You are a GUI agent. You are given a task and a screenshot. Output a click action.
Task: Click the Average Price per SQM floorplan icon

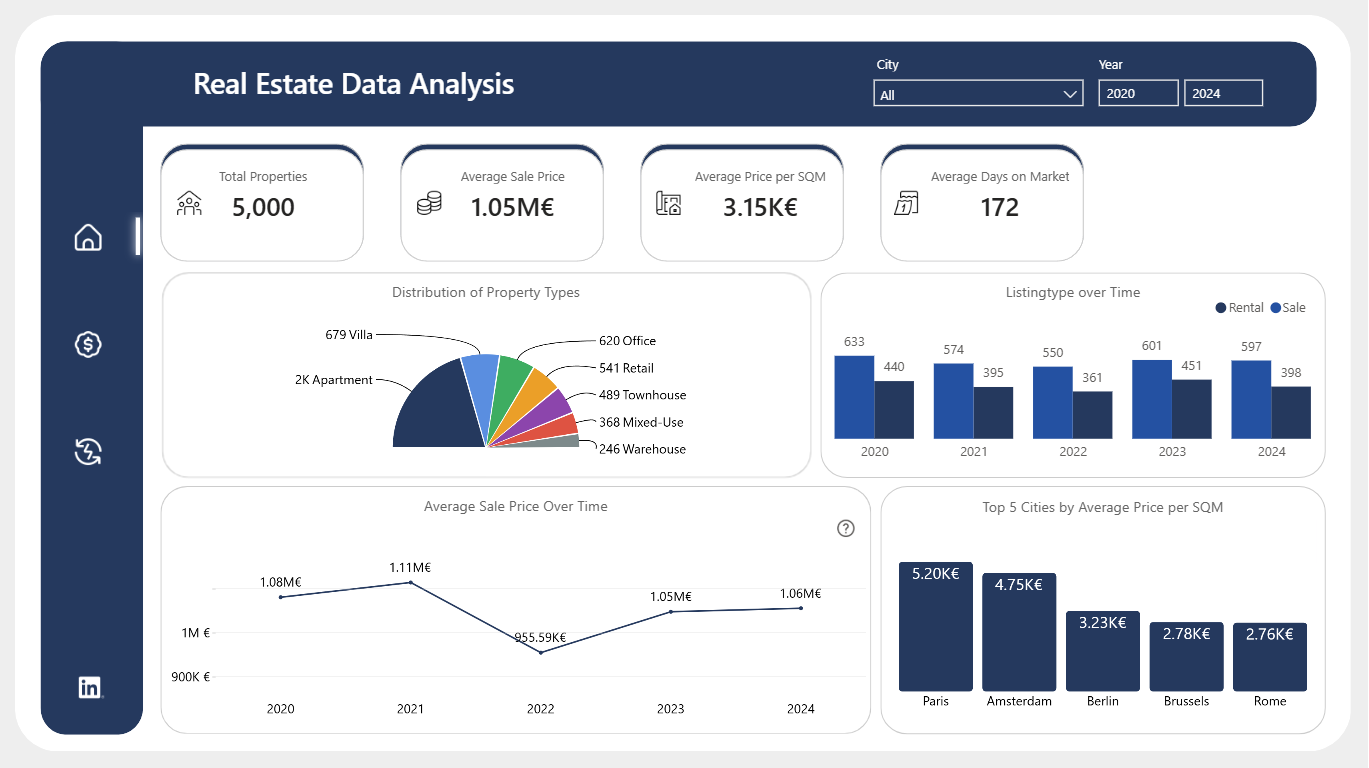[x=668, y=204]
